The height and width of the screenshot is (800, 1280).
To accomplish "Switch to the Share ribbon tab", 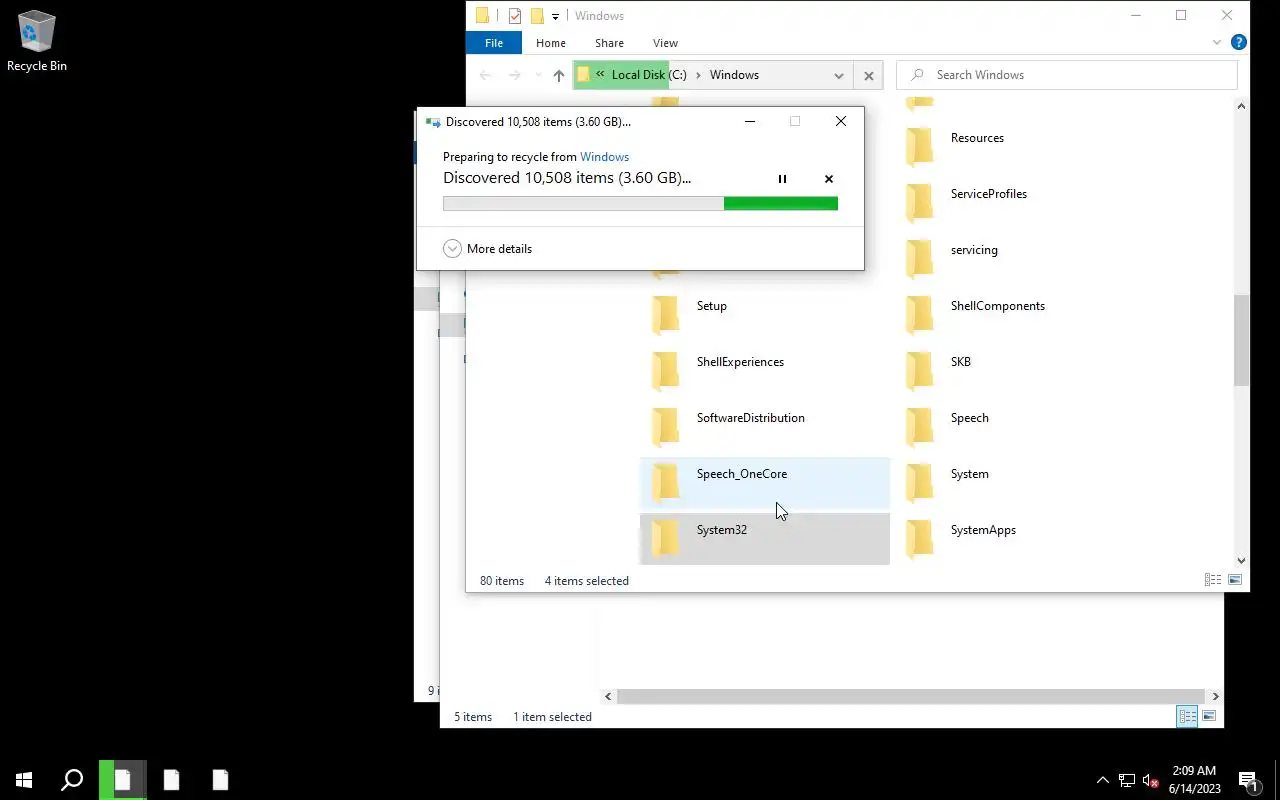I will [x=609, y=43].
